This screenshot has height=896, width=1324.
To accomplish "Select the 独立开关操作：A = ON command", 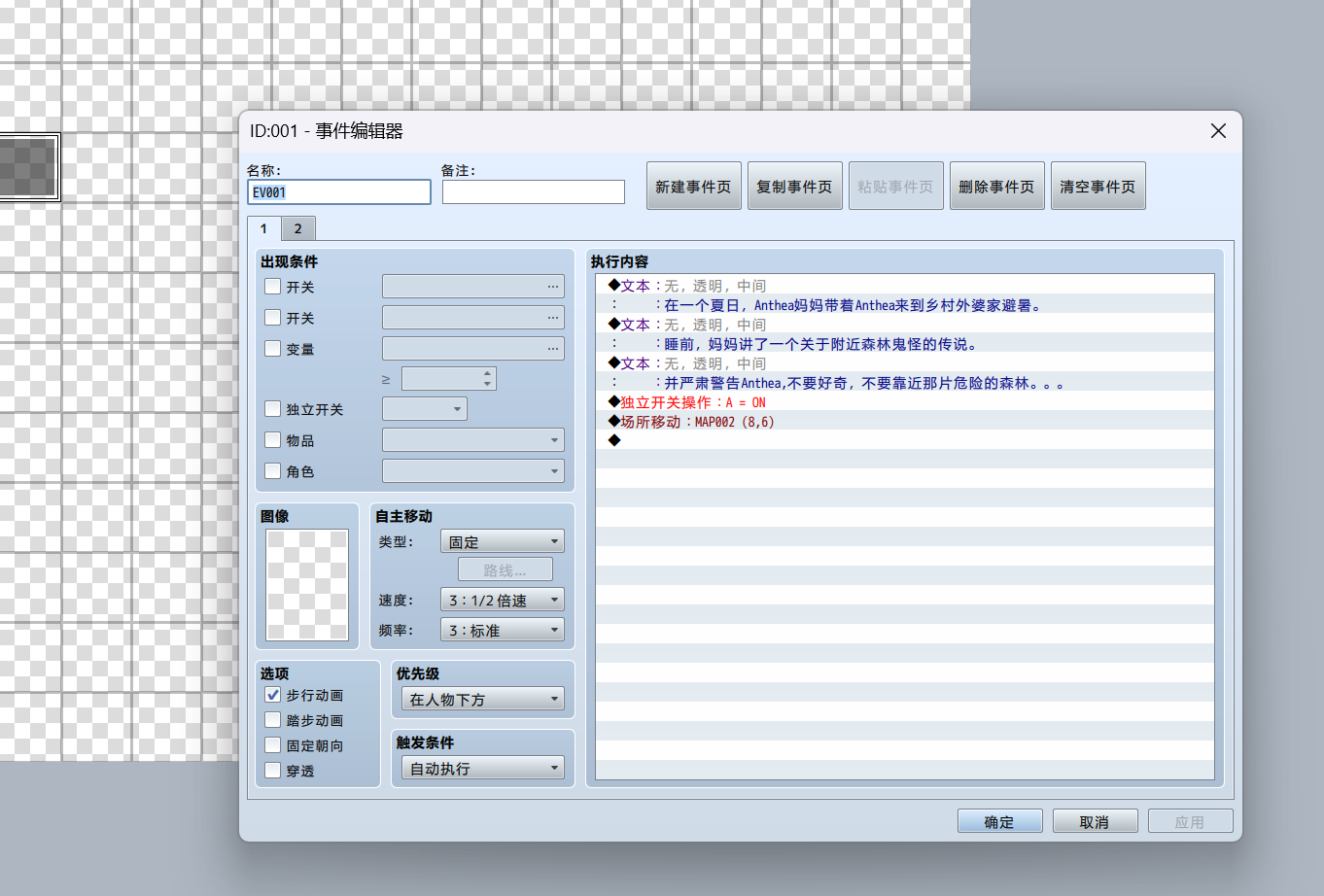I will click(905, 401).
